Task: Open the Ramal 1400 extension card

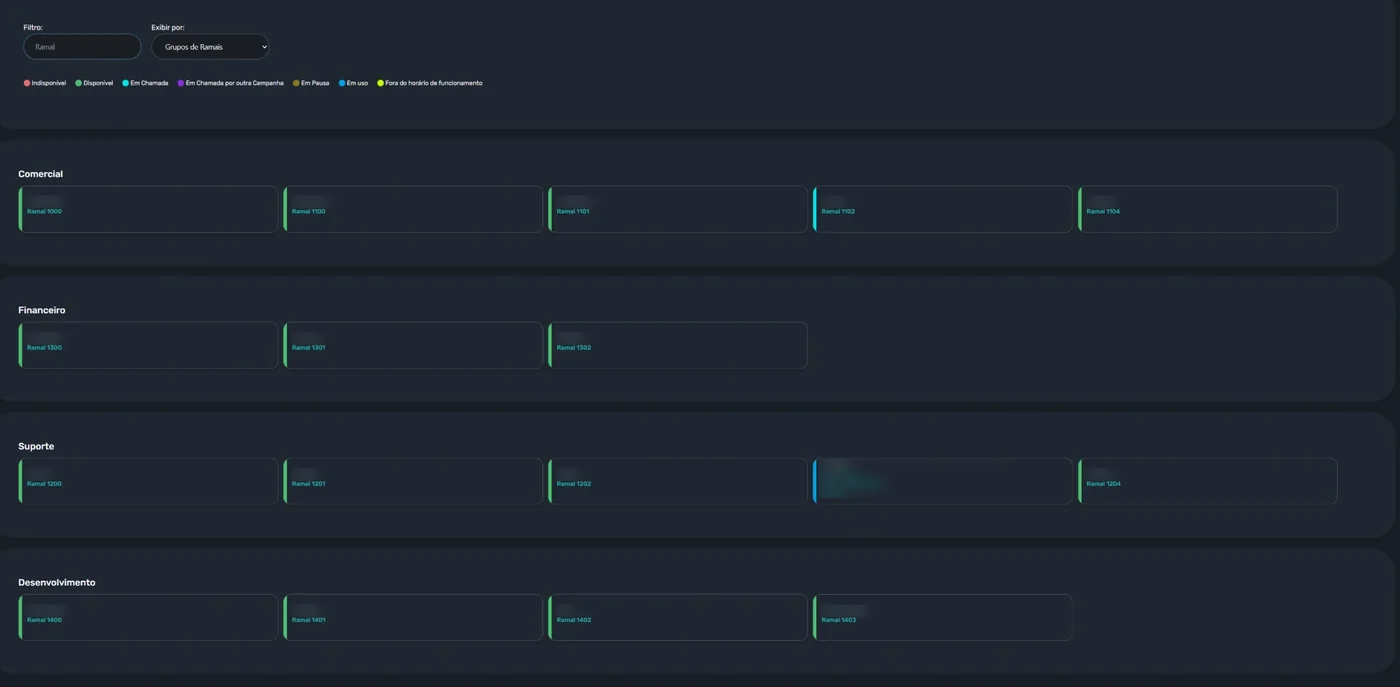Action: (148, 617)
